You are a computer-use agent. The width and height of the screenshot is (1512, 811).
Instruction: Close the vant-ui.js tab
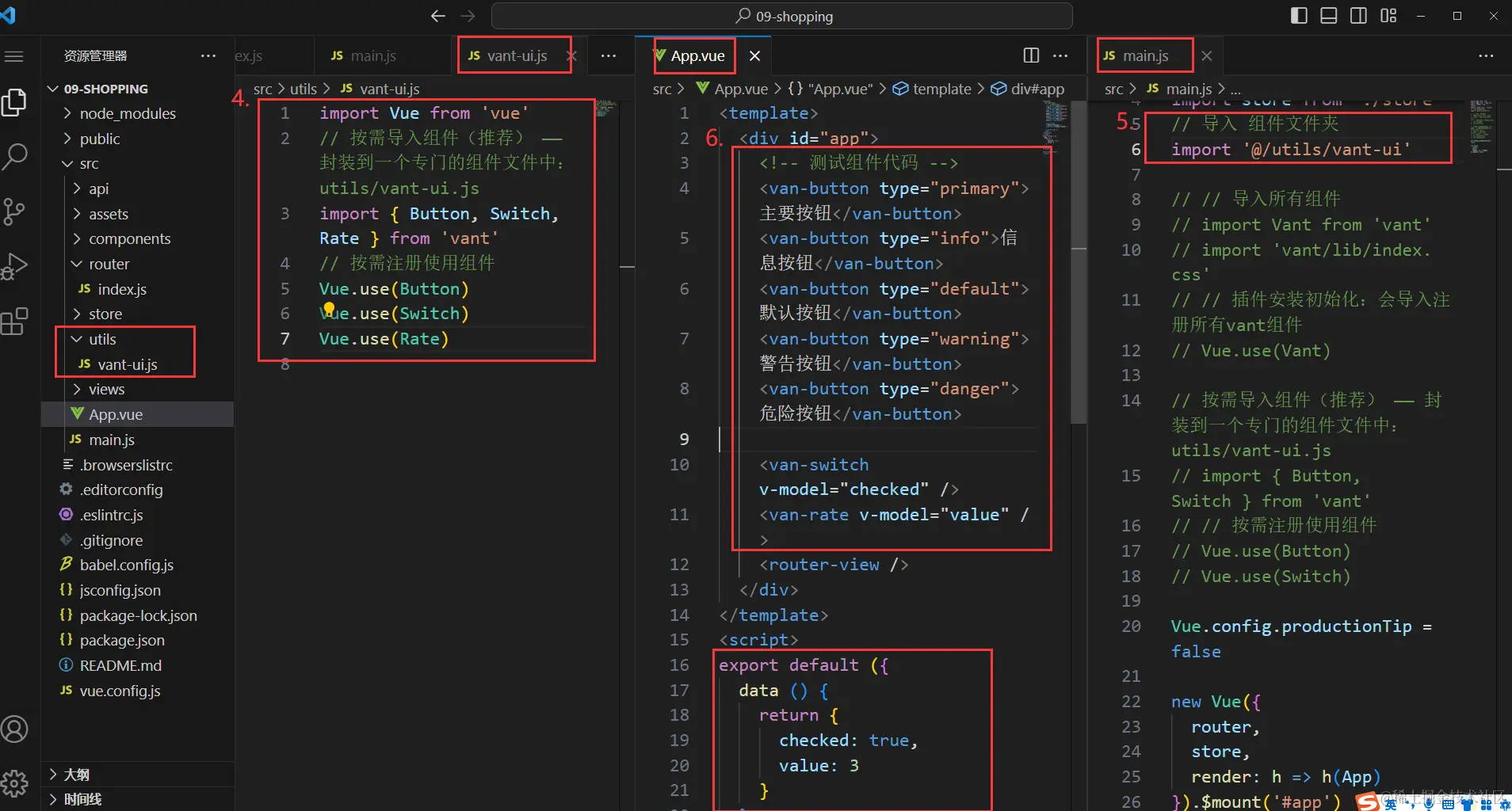(571, 55)
